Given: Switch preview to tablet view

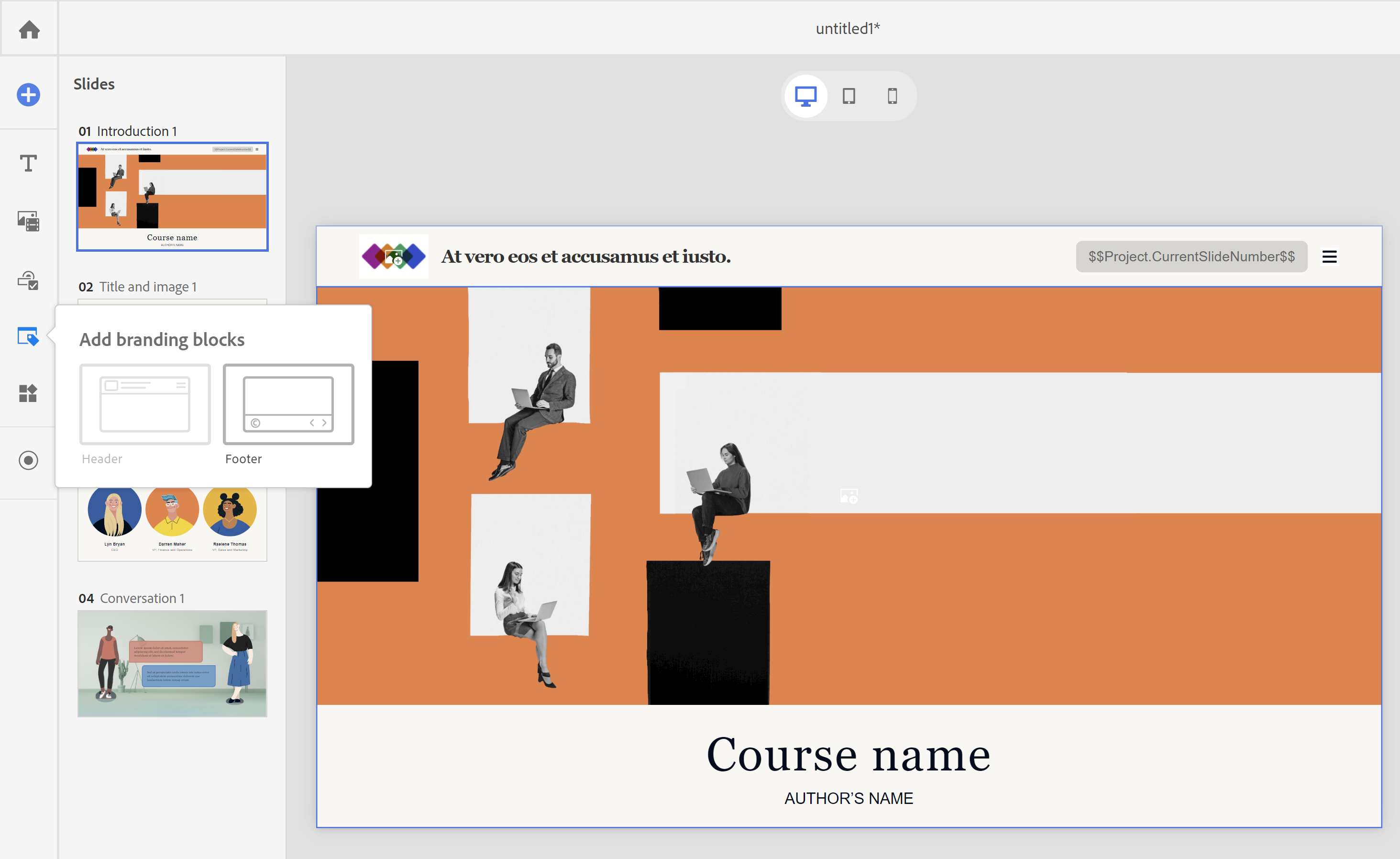Looking at the screenshot, I should [x=849, y=96].
